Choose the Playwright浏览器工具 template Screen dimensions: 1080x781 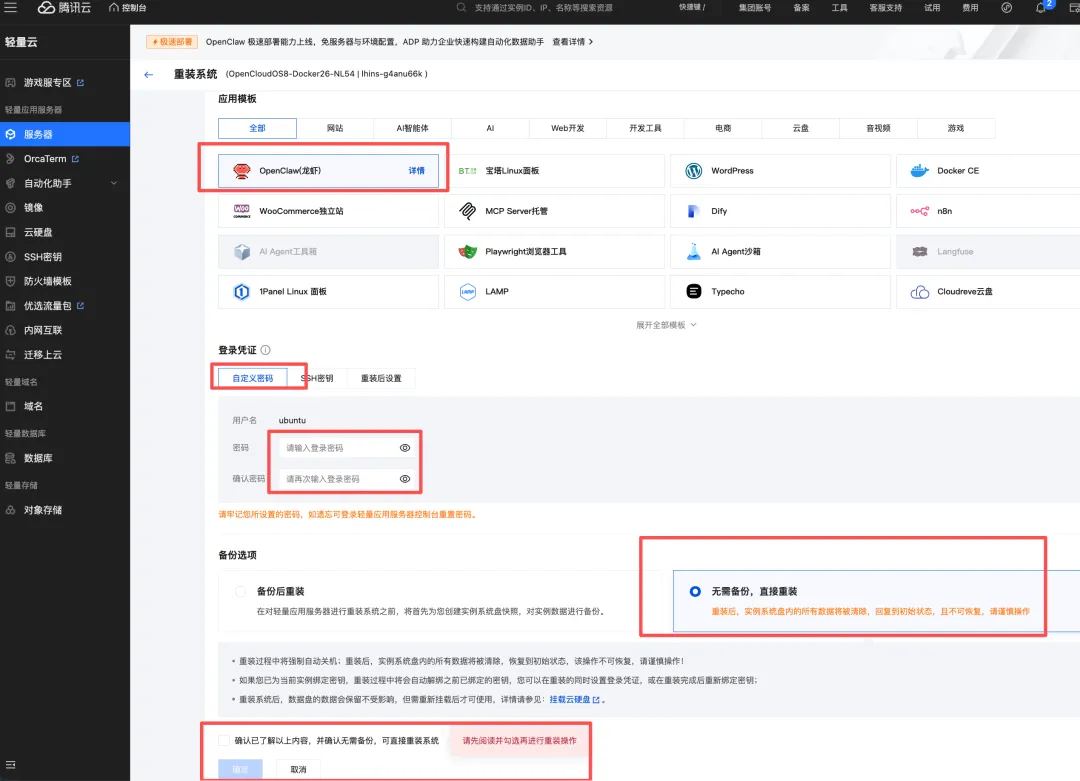[554, 251]
